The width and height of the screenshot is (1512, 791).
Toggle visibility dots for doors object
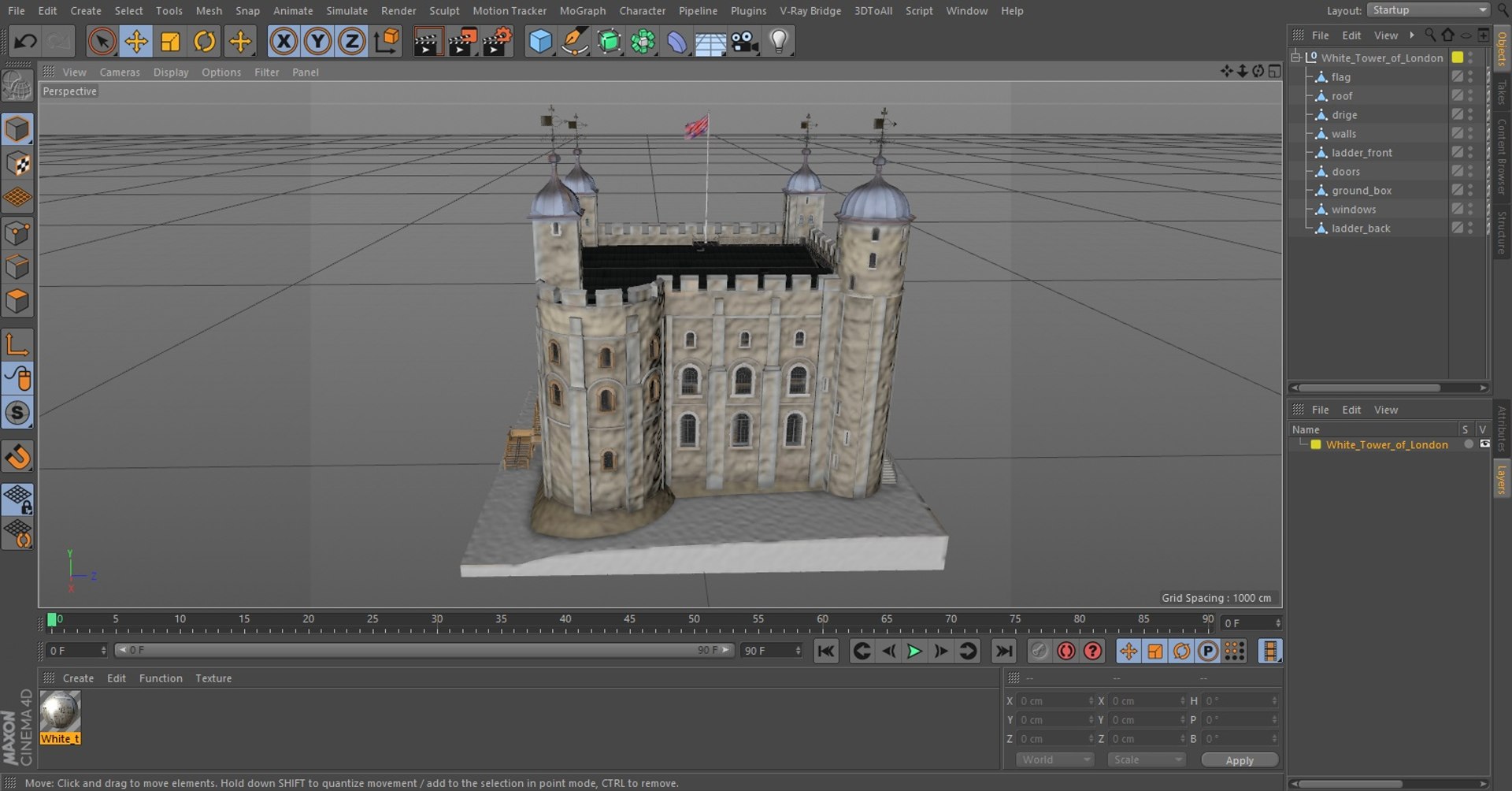pos(1470,172)
